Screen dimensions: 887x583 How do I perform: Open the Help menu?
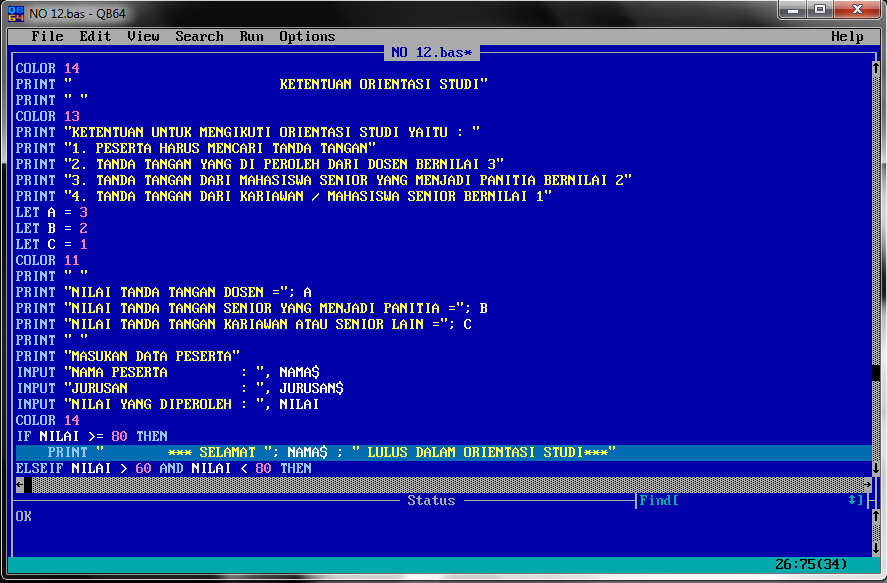847,36
